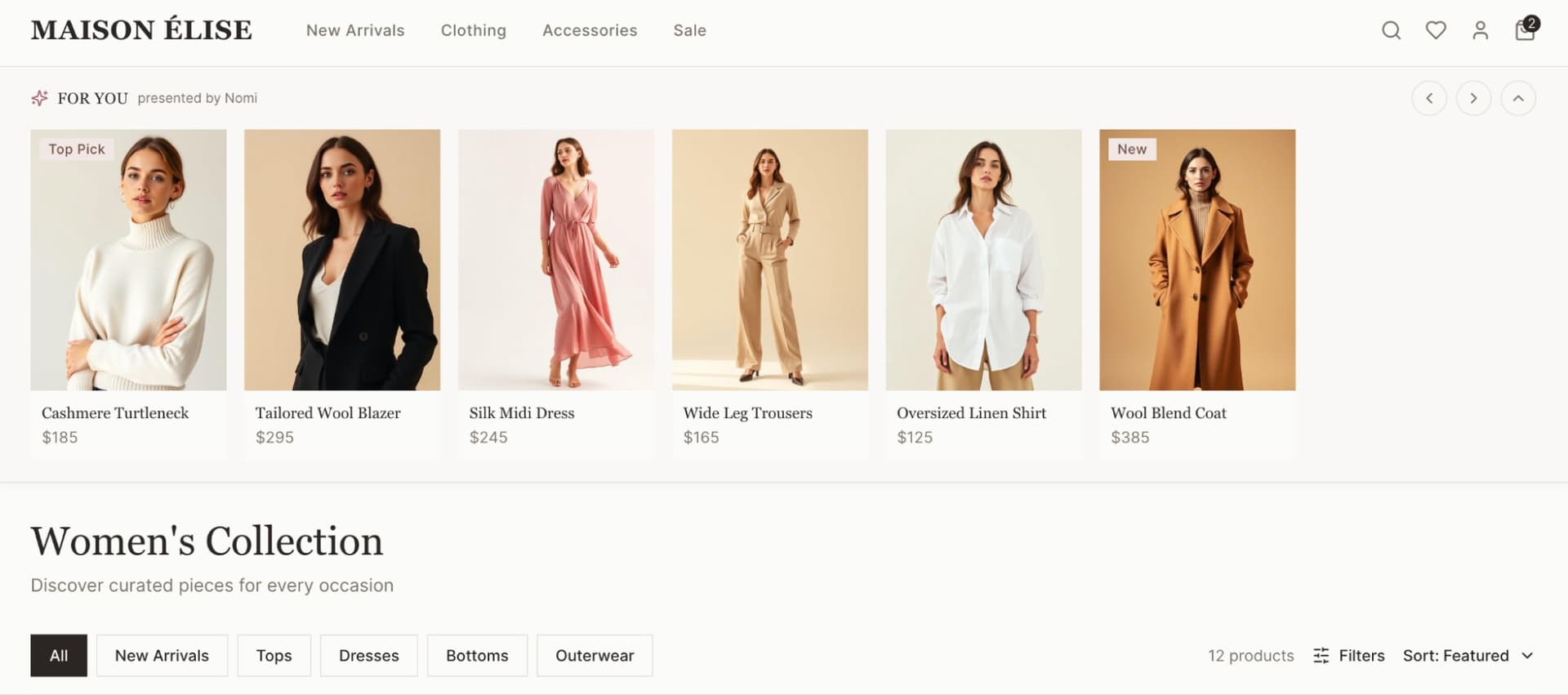The width and height of the screenshot is (1568, 695).
Task: Filter by Tops category
Action: click(x=274, y=656)
